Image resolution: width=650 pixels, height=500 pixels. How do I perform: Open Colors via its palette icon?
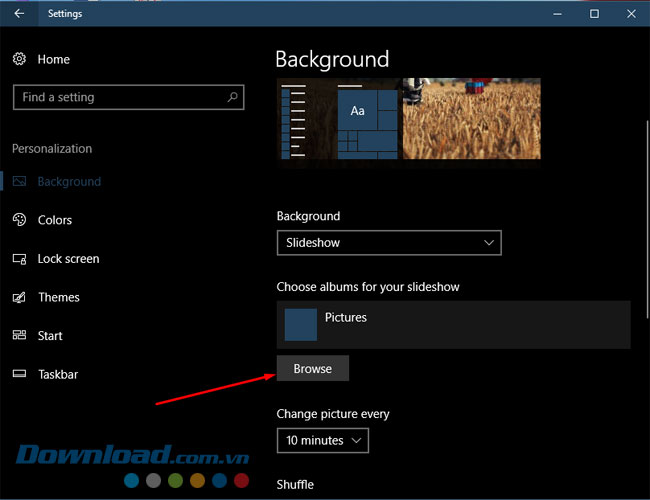tap(19, 220)
